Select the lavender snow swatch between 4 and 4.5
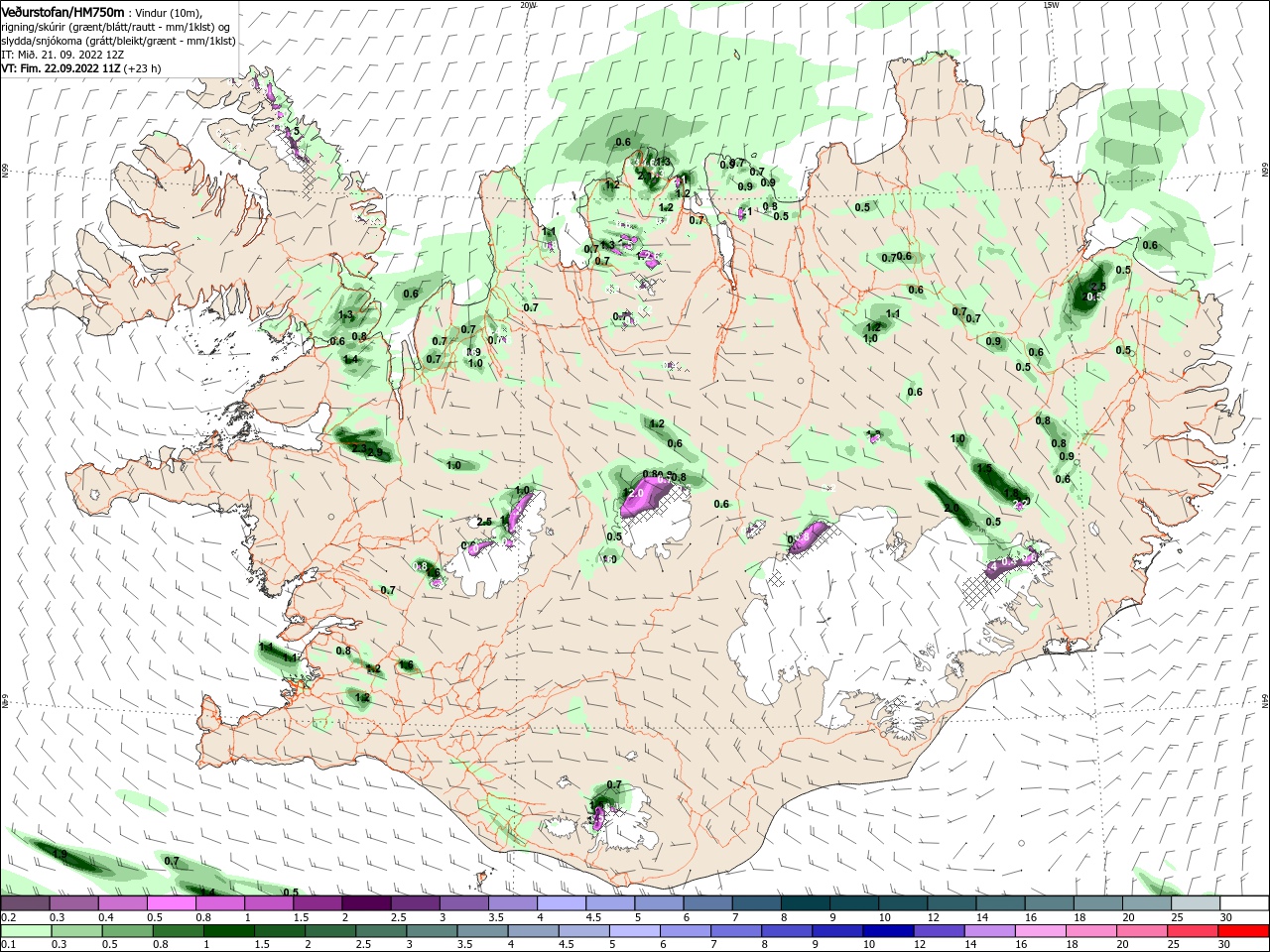This screenshot has height=952, width=1270. [564, 903]
